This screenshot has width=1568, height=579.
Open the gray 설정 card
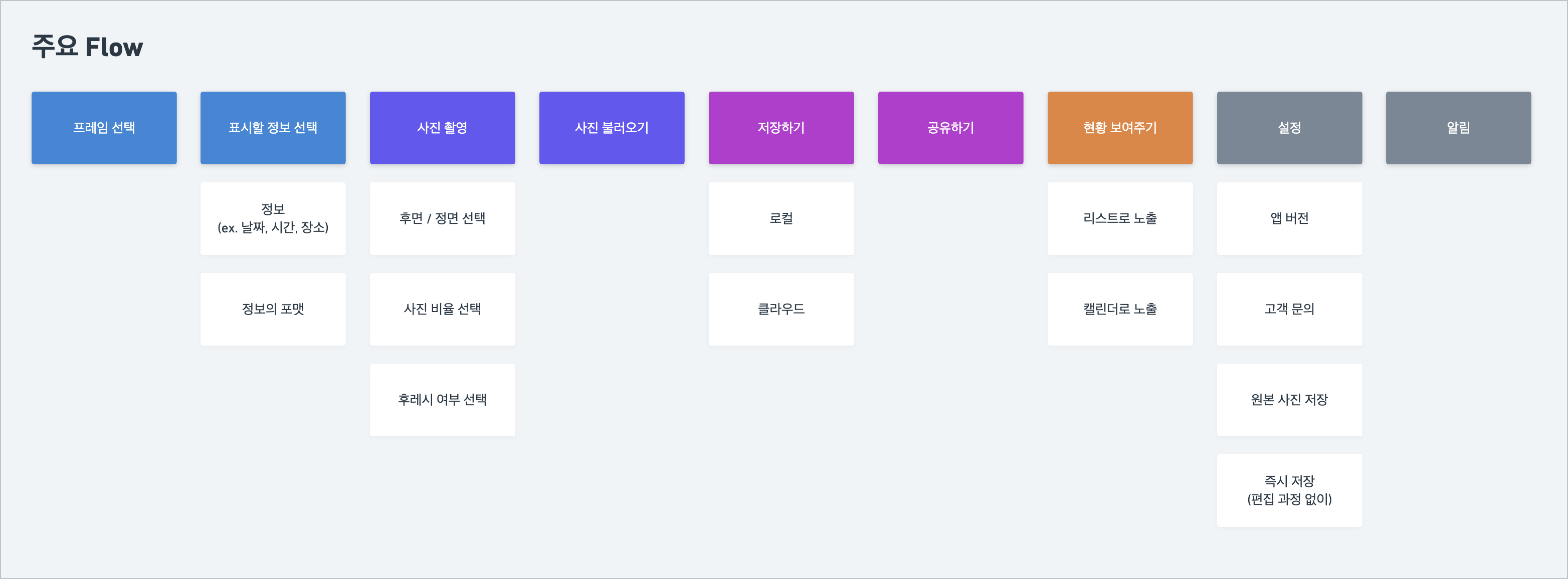coord(1290,128)
